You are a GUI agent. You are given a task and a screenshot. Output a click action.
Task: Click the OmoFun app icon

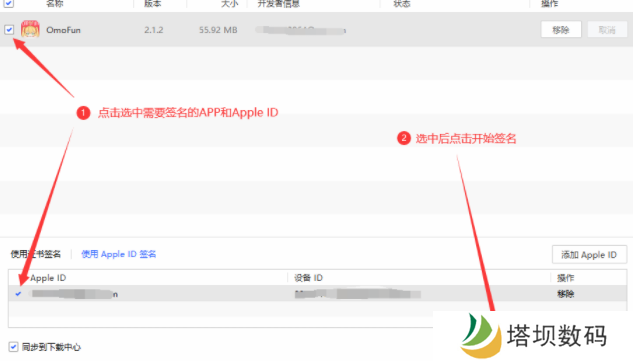30,29
